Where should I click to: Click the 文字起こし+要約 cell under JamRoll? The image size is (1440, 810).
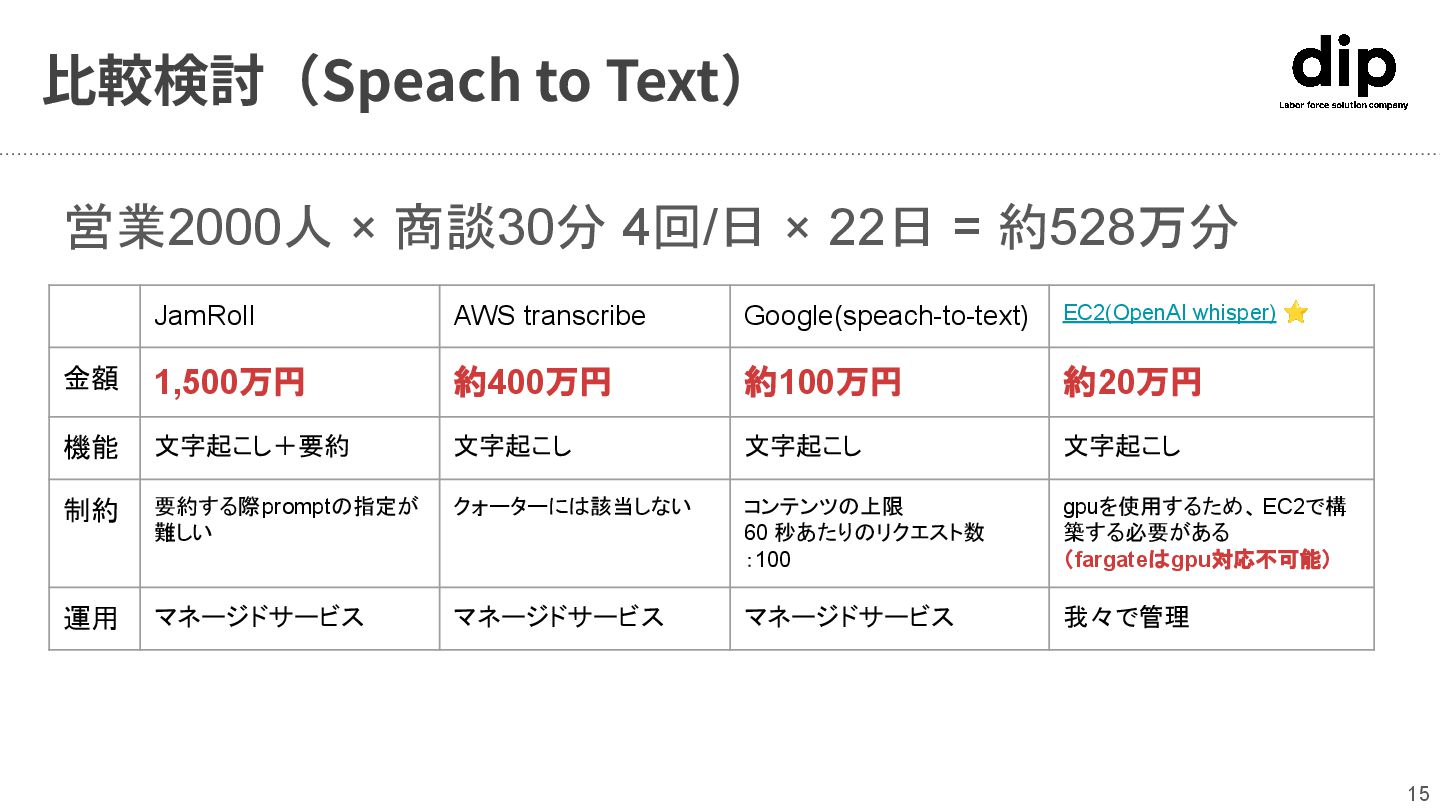click(x=251, y=446)
